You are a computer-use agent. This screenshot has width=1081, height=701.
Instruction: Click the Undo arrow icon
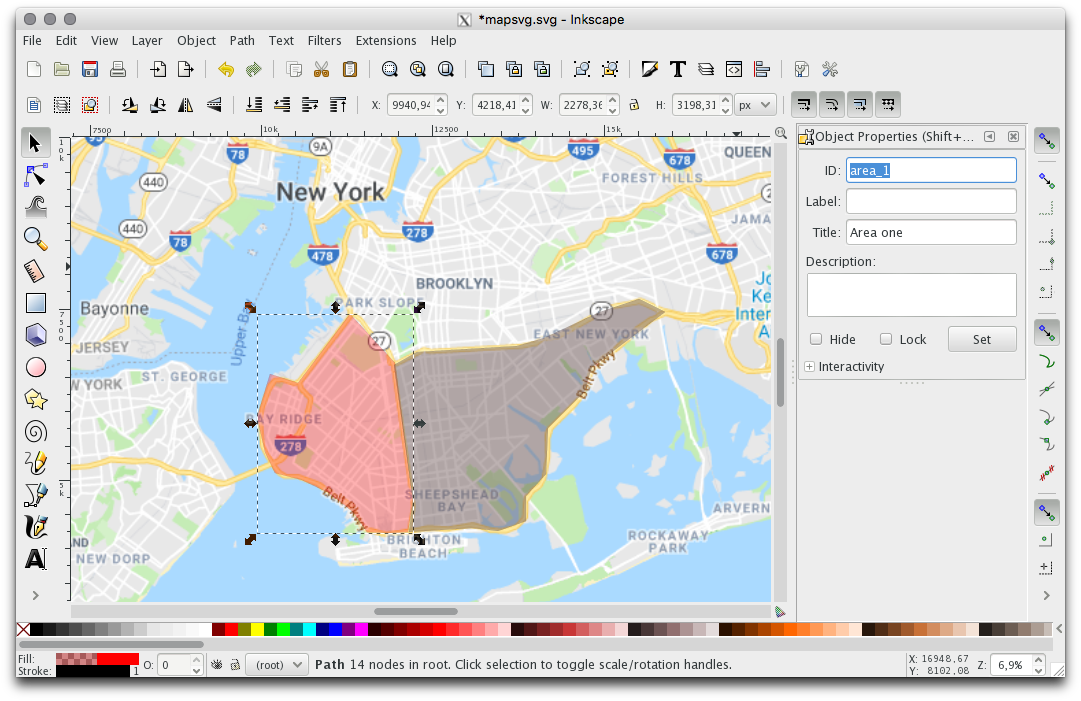pyautogui.click(x=226, y=69)
